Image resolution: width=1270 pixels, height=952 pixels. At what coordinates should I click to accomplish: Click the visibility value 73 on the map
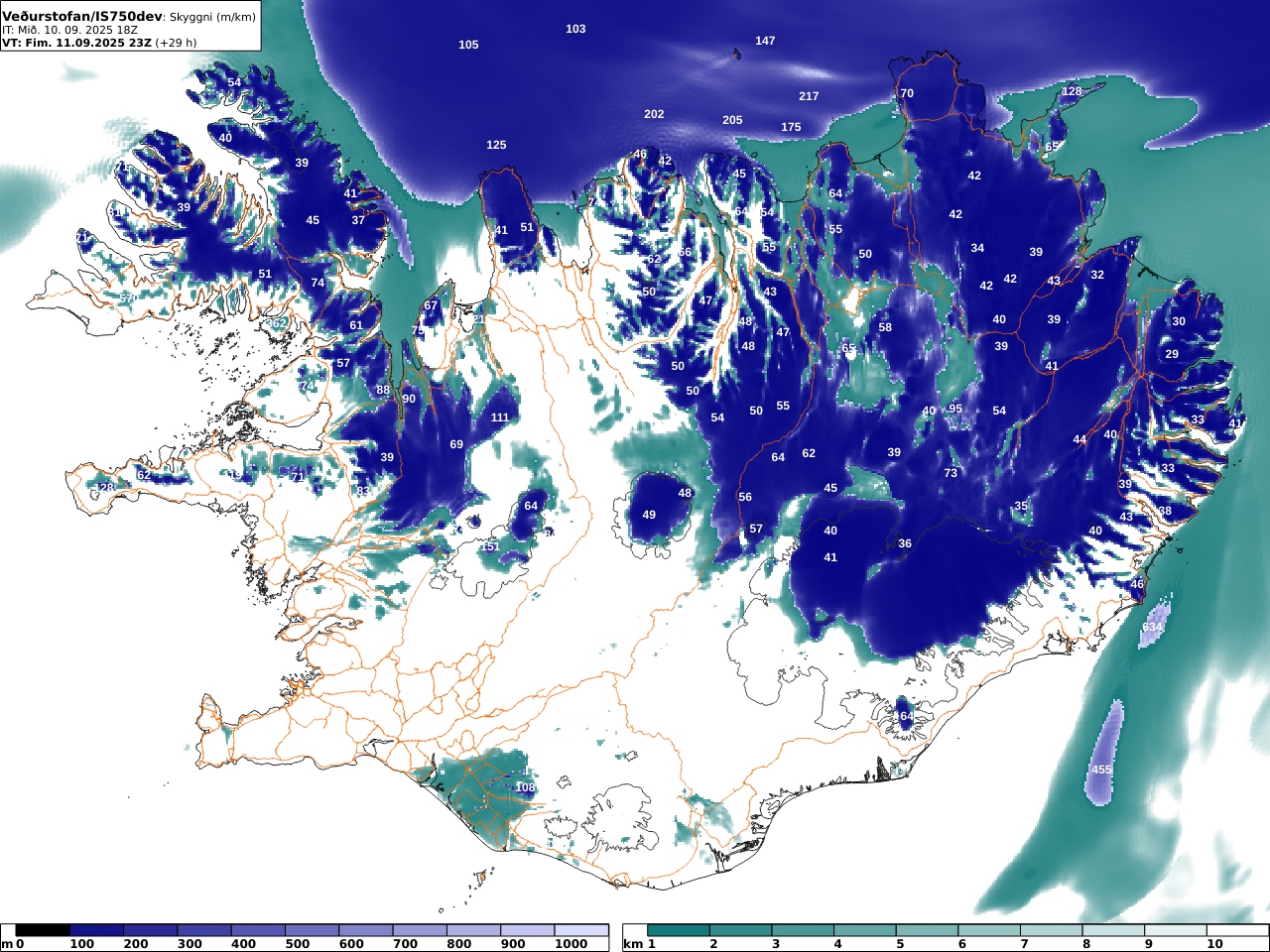coord(951,473)
